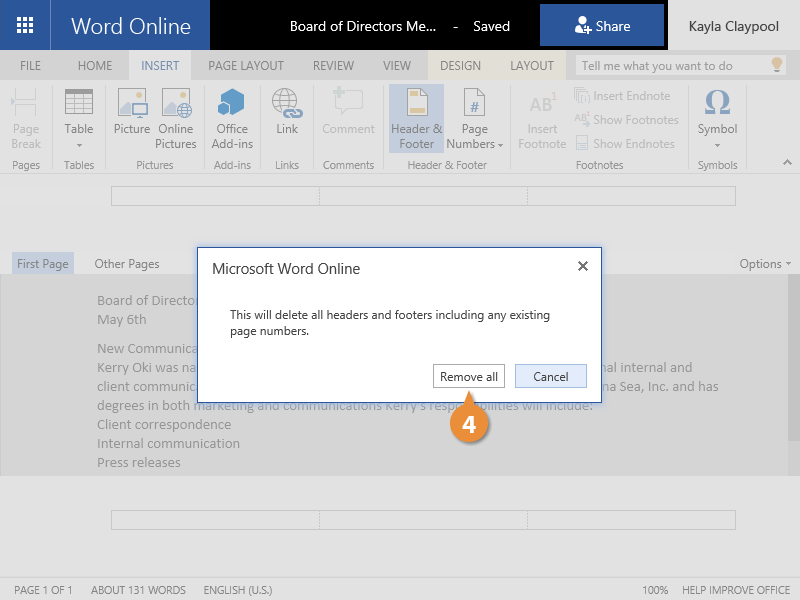Click the blue Share button
Viewport: 800px width, 600px height.
602,26
